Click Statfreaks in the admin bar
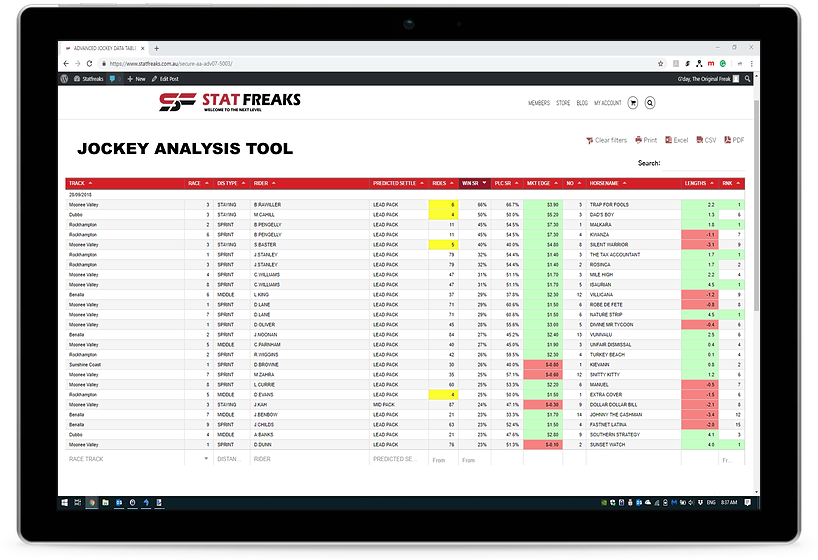This screenshot has width=818, height=560. (x=89, y=79)
